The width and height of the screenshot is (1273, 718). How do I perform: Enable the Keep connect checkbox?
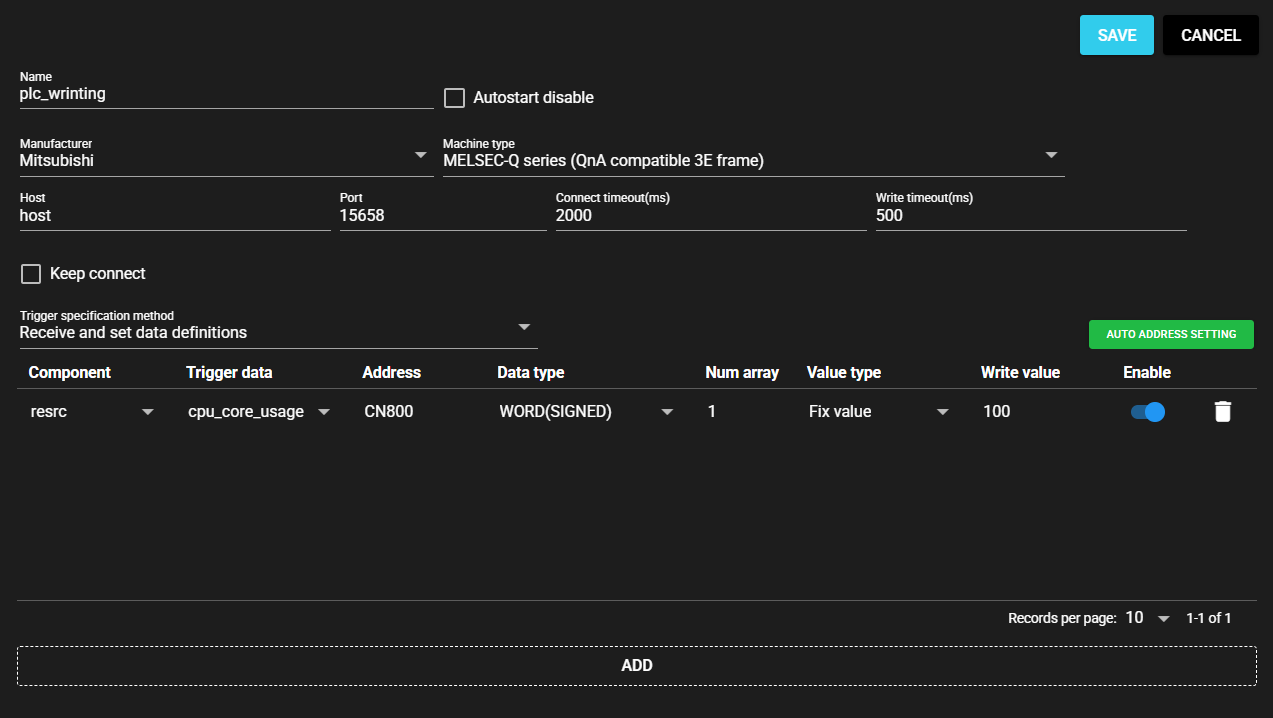coord(31,274)
